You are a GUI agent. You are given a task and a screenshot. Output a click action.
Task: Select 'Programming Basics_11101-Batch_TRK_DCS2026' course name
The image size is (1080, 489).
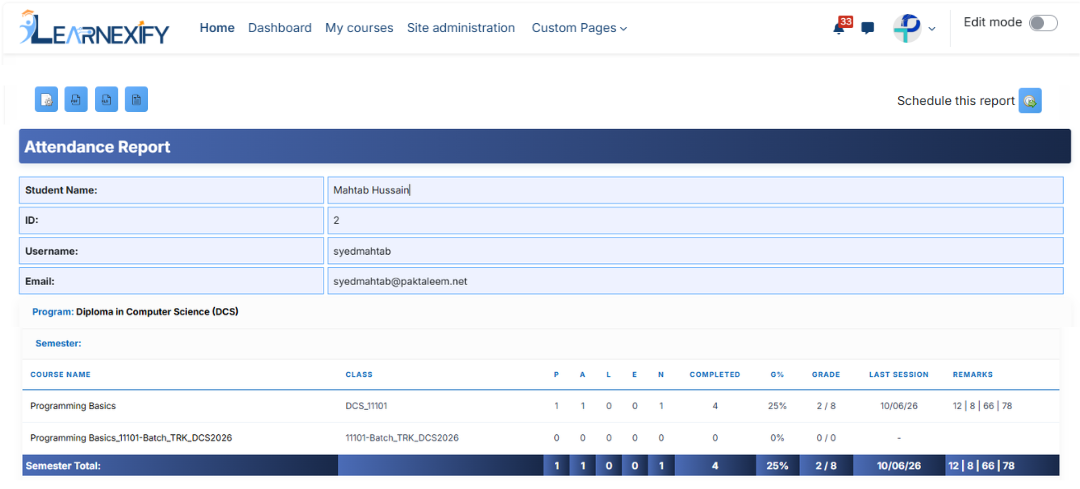[131, 437]
